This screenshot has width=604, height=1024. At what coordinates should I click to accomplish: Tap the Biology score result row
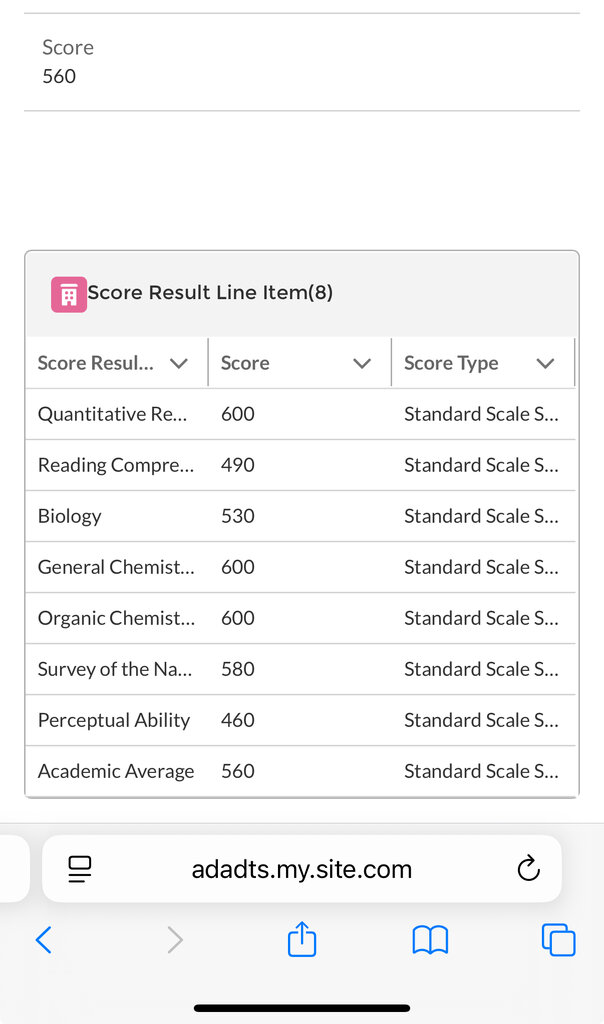70,516
